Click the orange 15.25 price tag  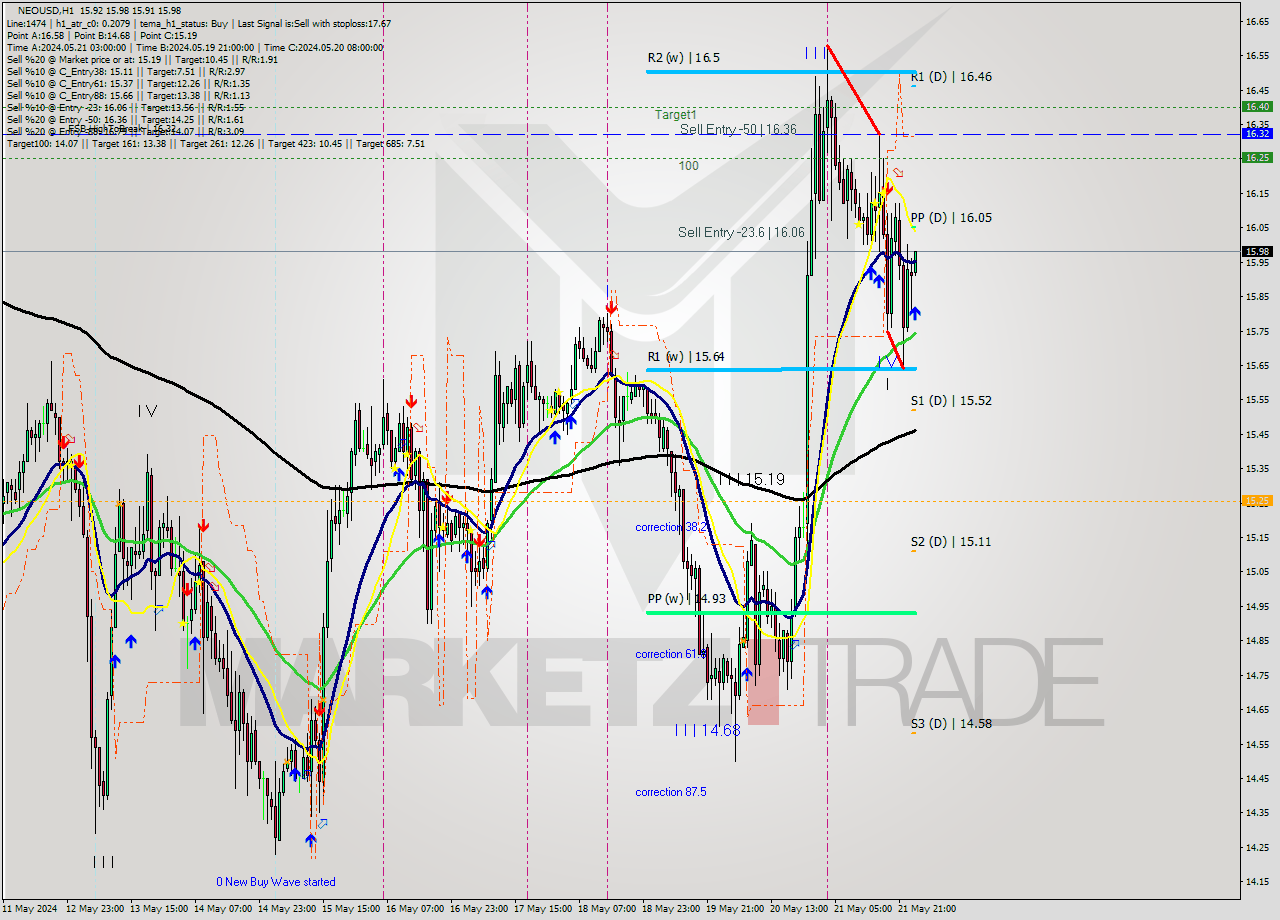pyautogui.click(x=1257, y=501)
